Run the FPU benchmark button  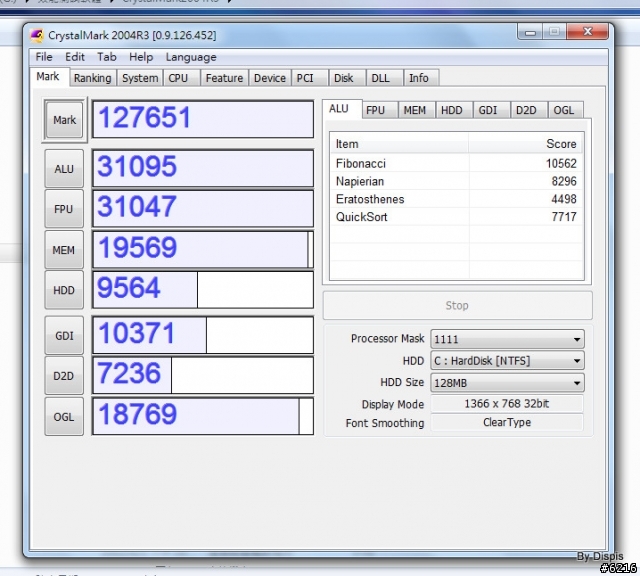(64, 209)
